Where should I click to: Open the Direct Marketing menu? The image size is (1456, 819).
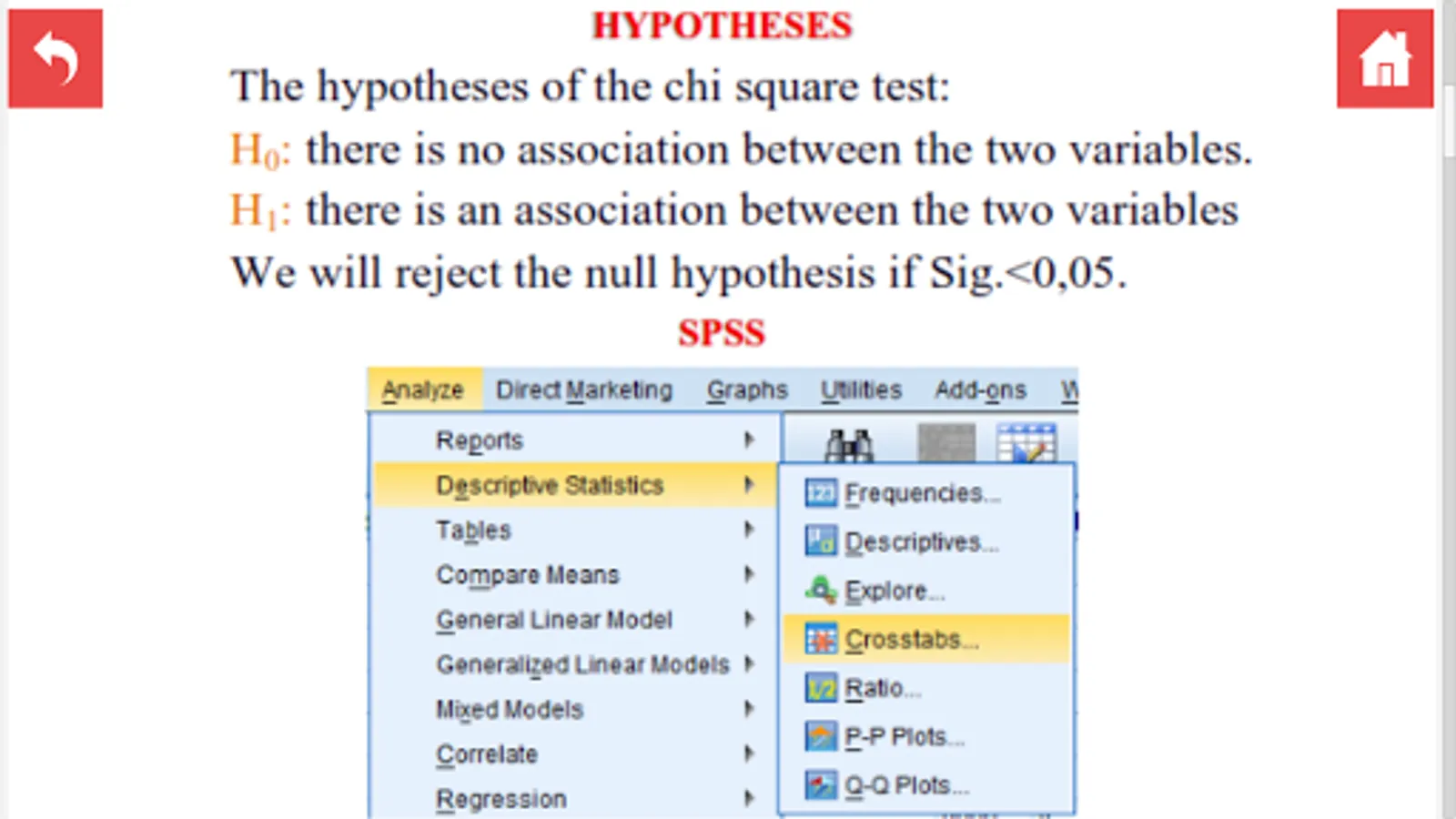(x=584, y=389)
